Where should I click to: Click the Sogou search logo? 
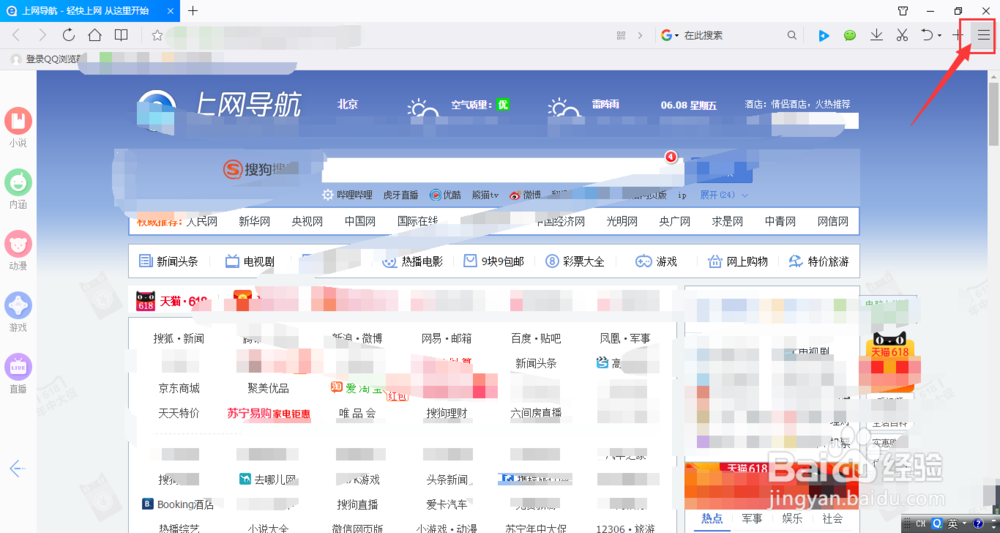pyautogui.click(x=233, y=170)
